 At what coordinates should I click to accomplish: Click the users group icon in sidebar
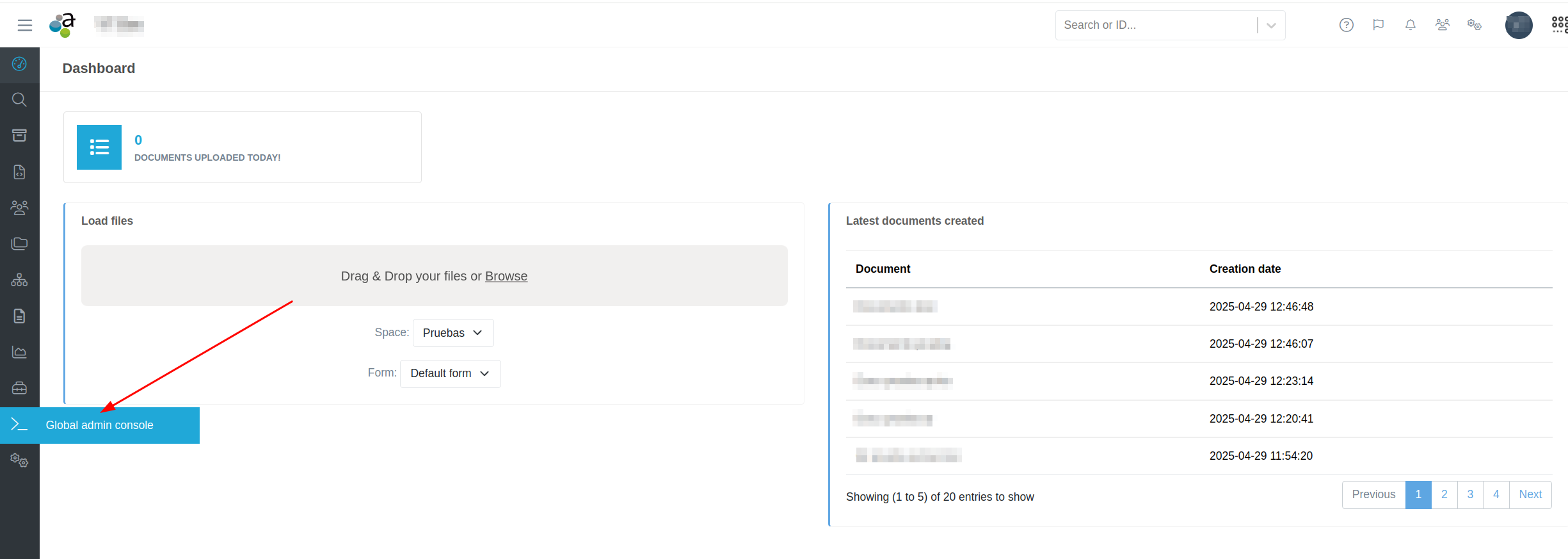(19, 207)
